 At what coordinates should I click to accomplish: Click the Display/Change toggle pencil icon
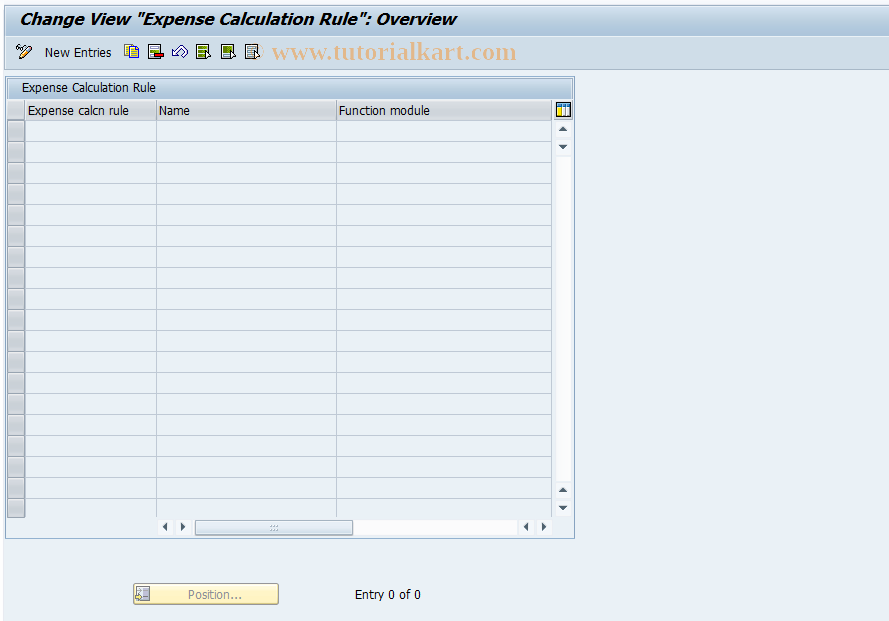point(24,52)
